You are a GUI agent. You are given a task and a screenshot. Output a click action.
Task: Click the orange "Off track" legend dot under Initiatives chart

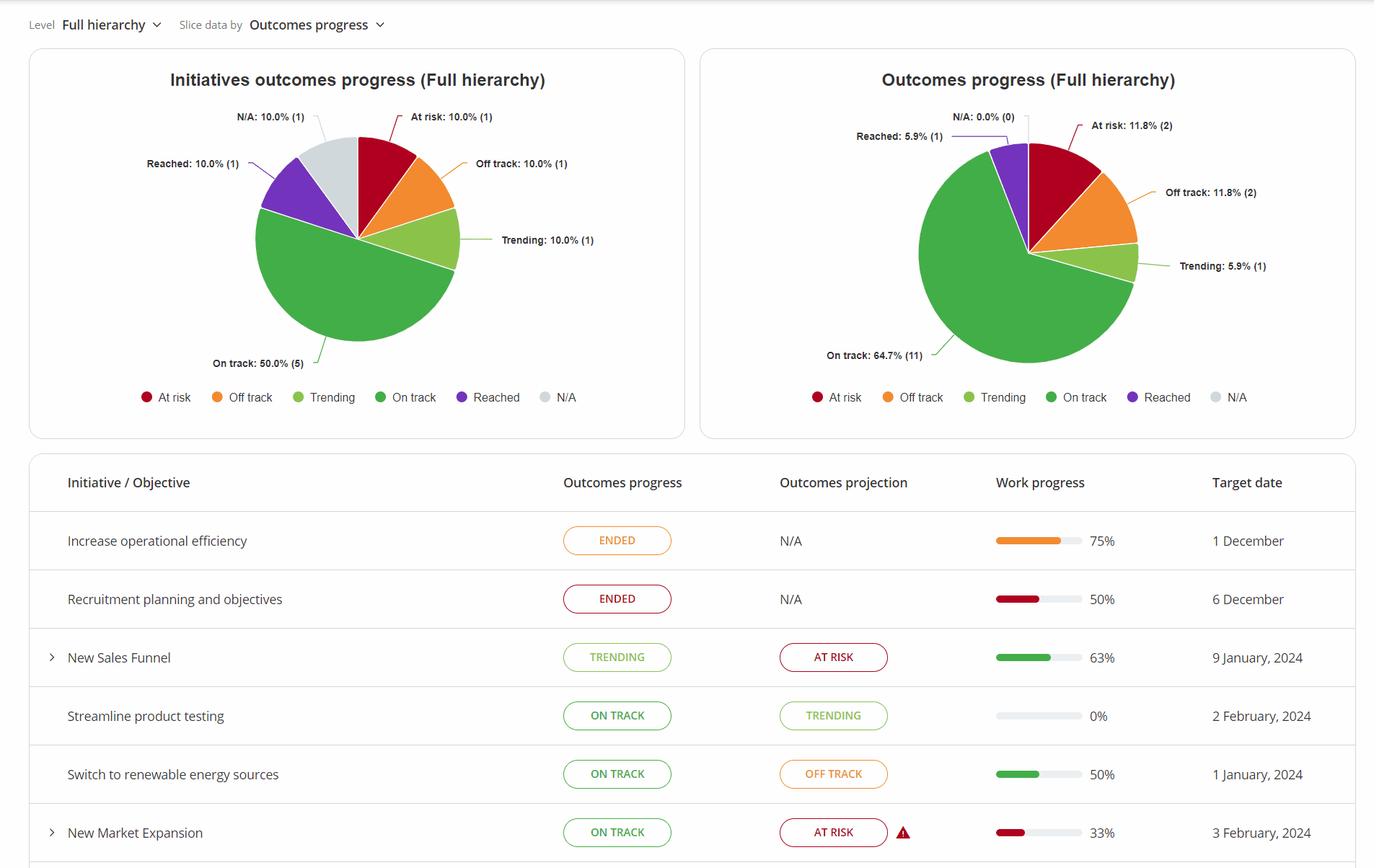[x=216, y=397]
